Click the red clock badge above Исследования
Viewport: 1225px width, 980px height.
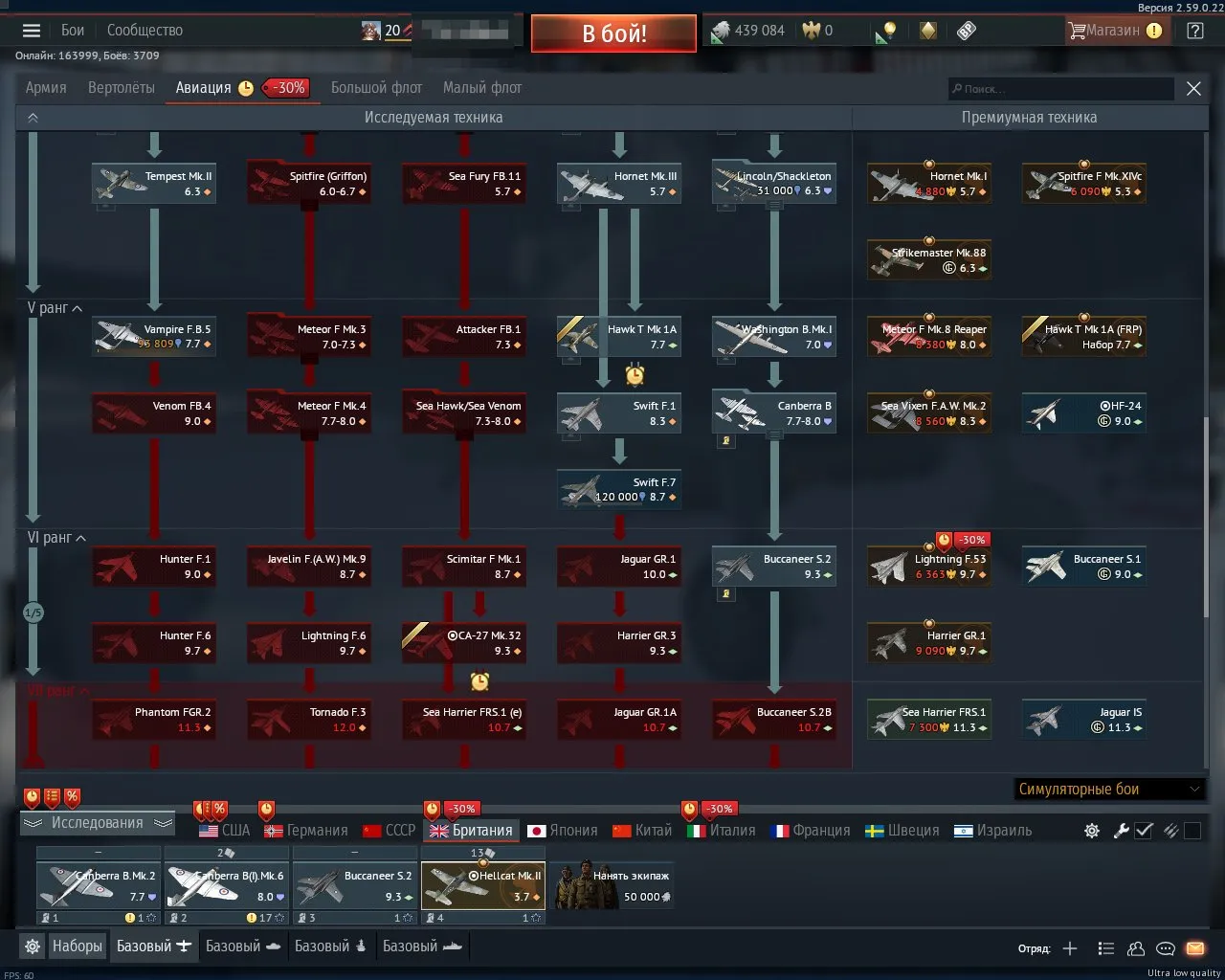[x=33, y=796]
